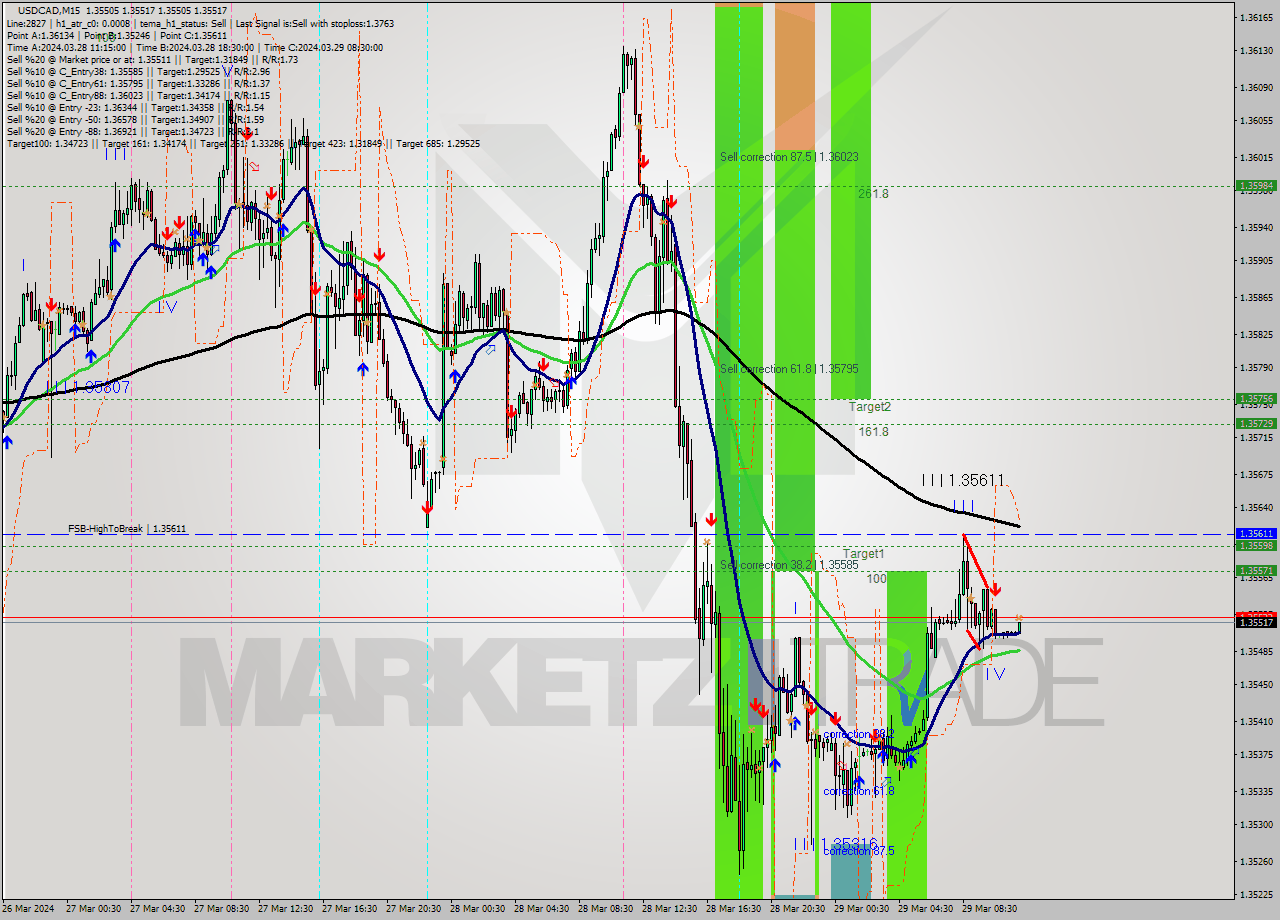Click the green 1.35729 price tag

(1256, 423)
